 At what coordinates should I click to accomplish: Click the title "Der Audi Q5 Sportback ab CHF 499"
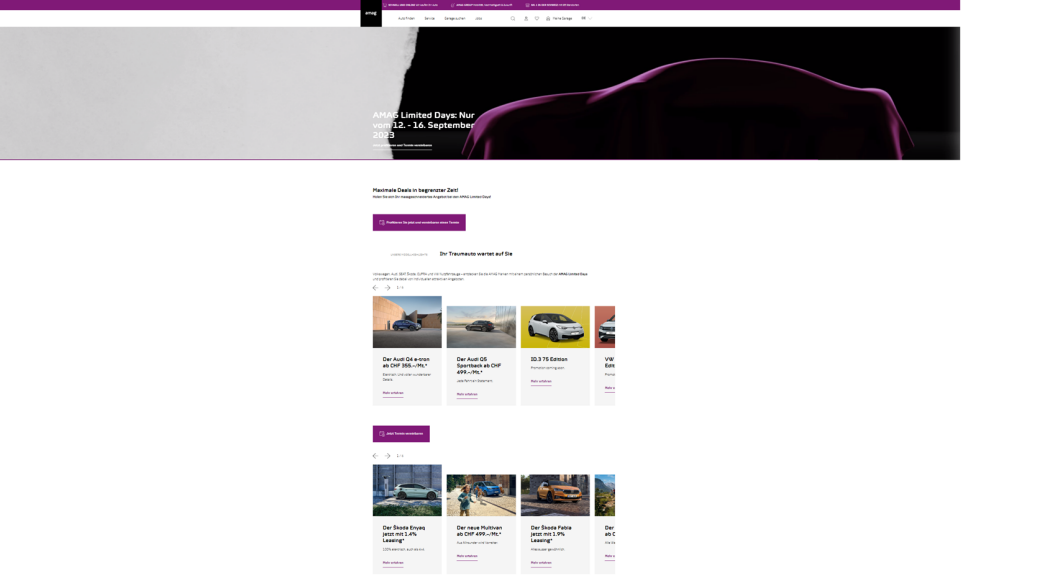coord(479,365)
